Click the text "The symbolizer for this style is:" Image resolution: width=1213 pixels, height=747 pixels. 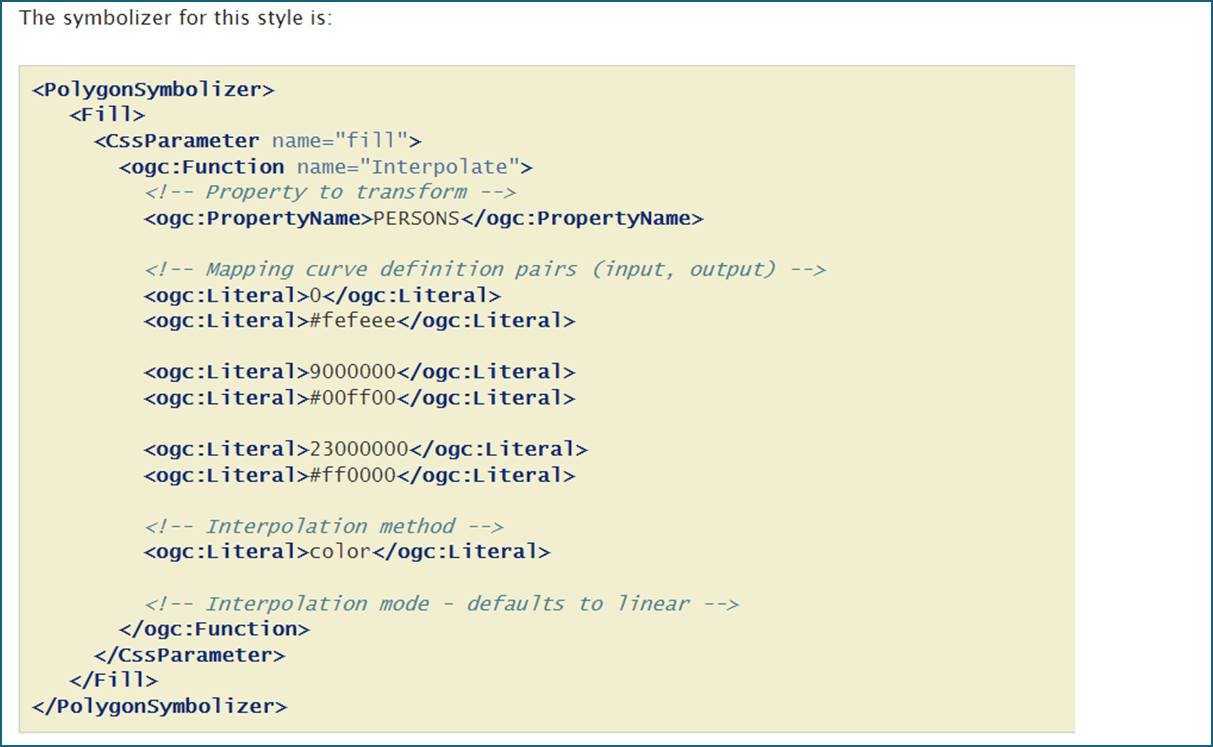point(176,19)
